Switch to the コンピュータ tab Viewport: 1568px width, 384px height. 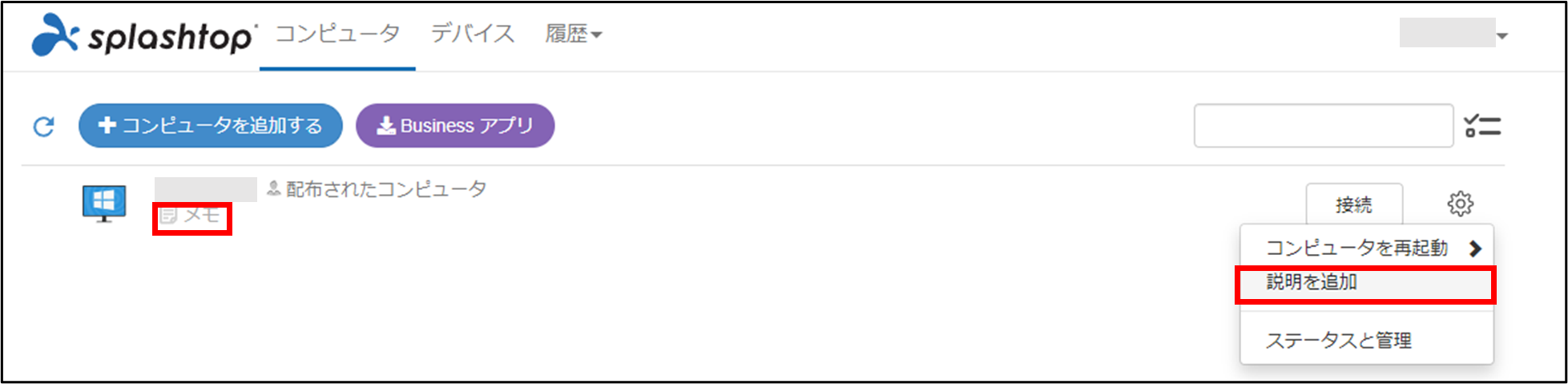(x=337, y=34)
